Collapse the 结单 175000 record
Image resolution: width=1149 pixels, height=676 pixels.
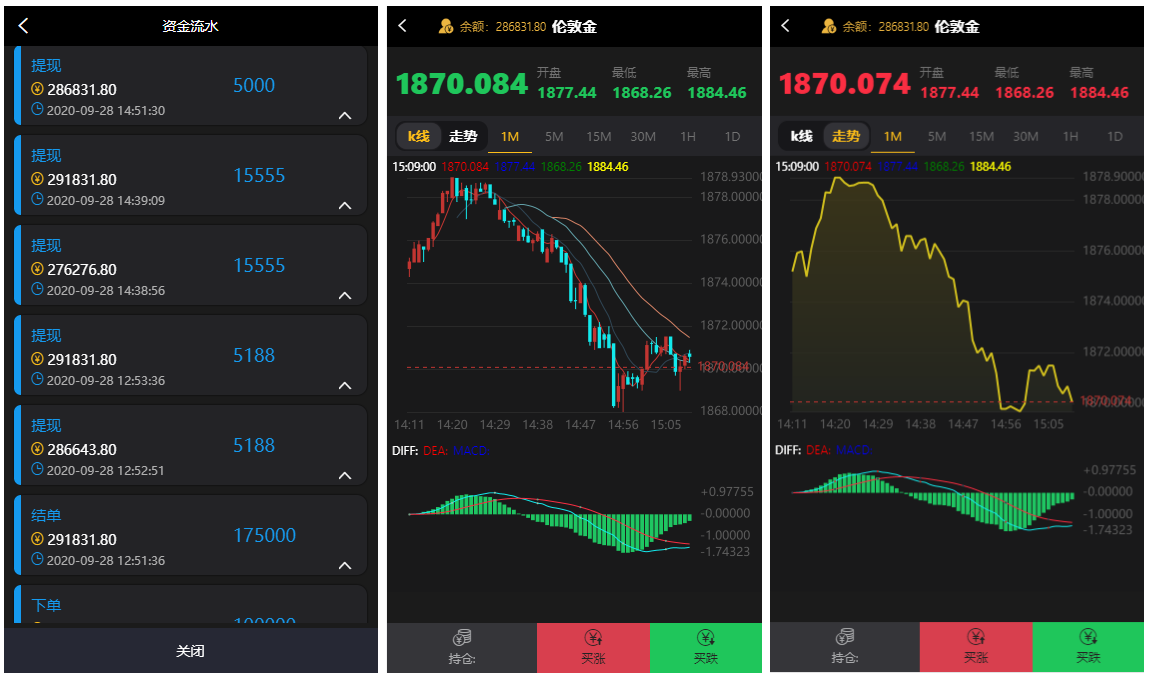(345, 566)
